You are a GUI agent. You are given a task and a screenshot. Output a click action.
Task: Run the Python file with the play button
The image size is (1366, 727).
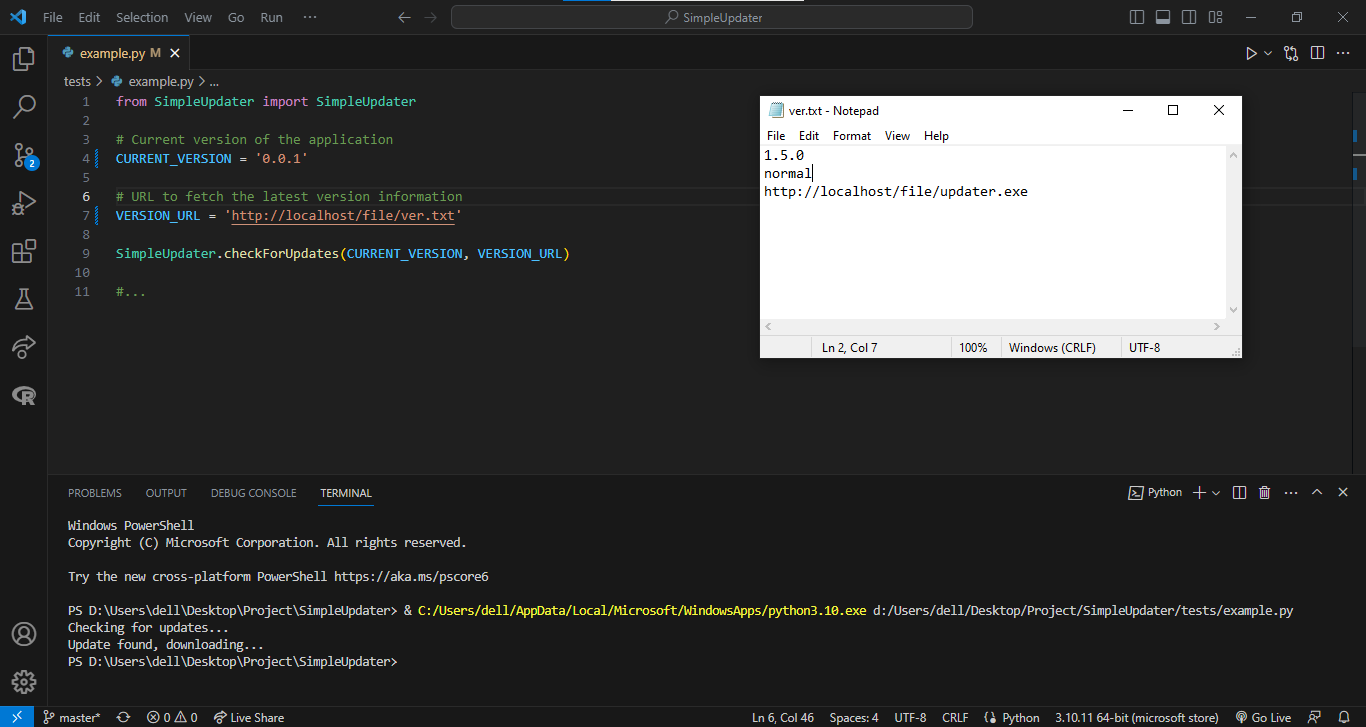pyautogui.click(x=1251, y=52)
